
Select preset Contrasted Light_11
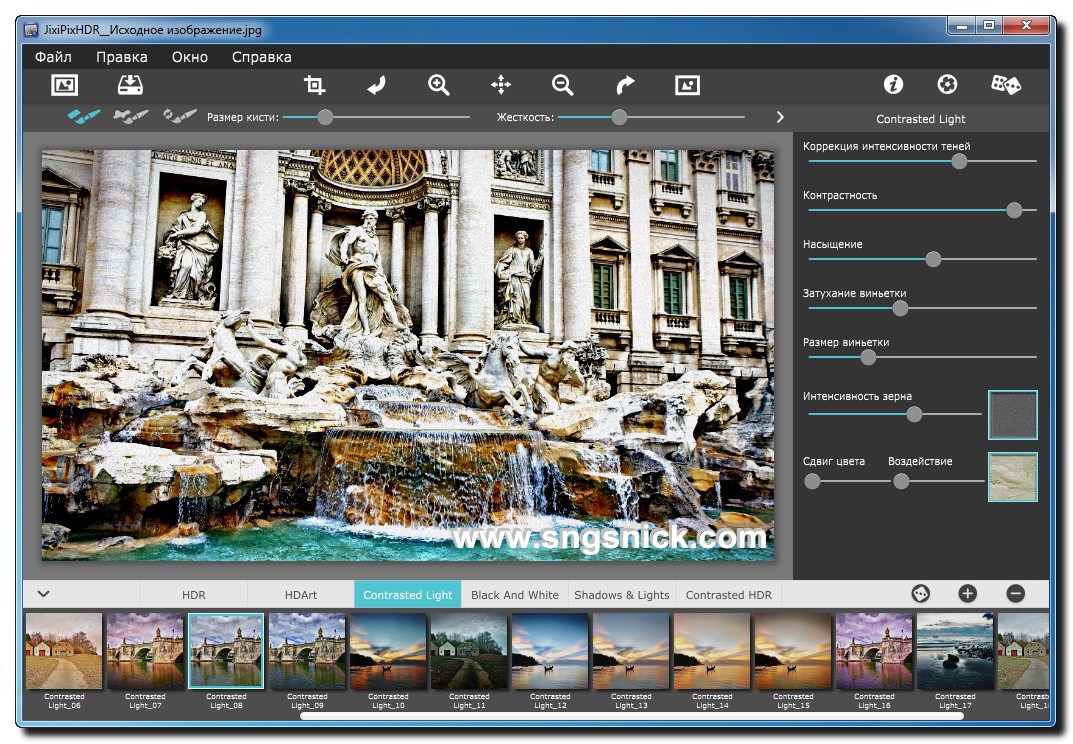pos(469,652)
